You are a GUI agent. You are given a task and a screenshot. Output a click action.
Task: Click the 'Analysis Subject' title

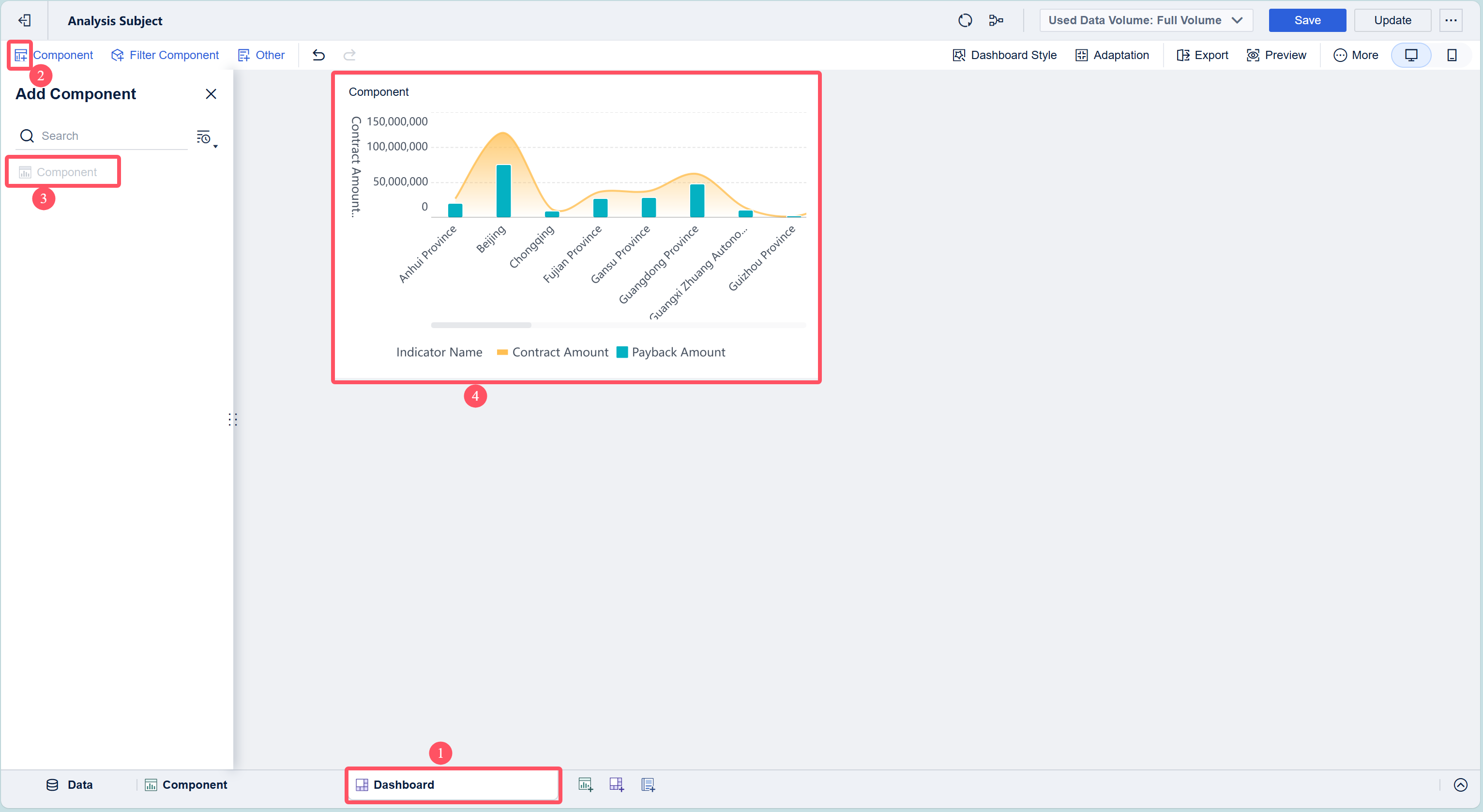tap(115, 21)
